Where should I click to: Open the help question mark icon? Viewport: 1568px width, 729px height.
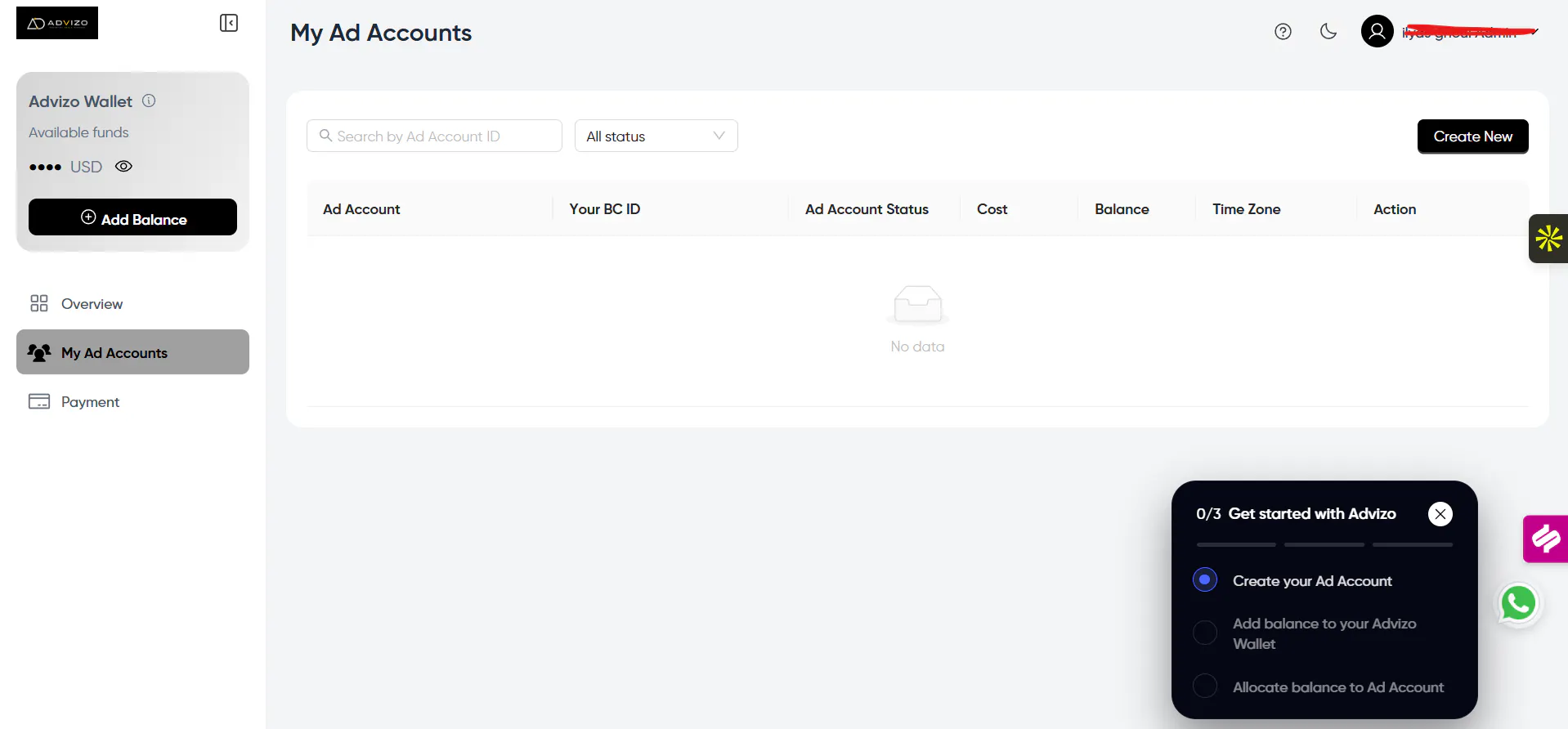click(x=1283, y=32)
